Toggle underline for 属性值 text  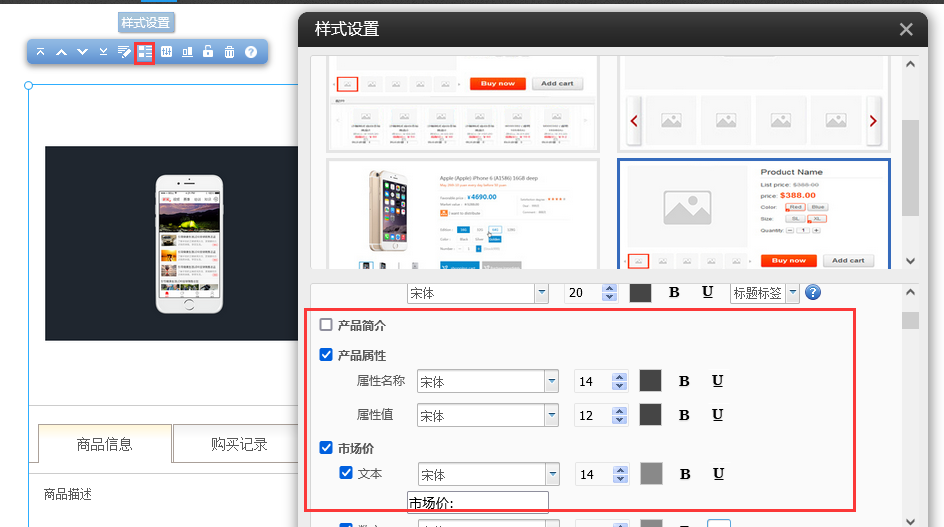[717, 415]
